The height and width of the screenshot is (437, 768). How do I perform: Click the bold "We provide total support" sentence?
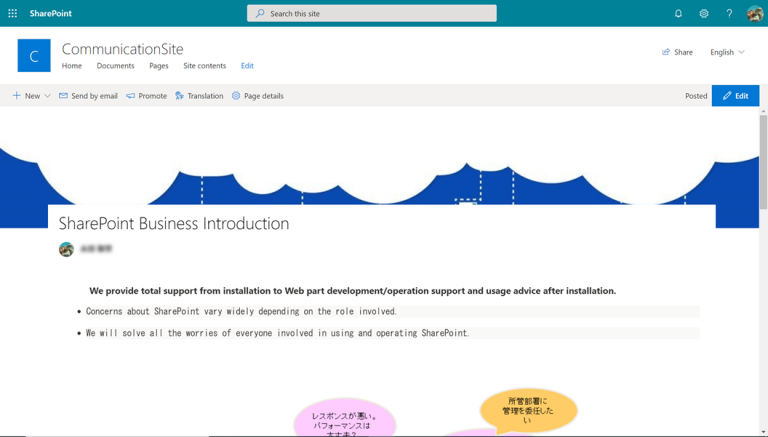[353, 291]
